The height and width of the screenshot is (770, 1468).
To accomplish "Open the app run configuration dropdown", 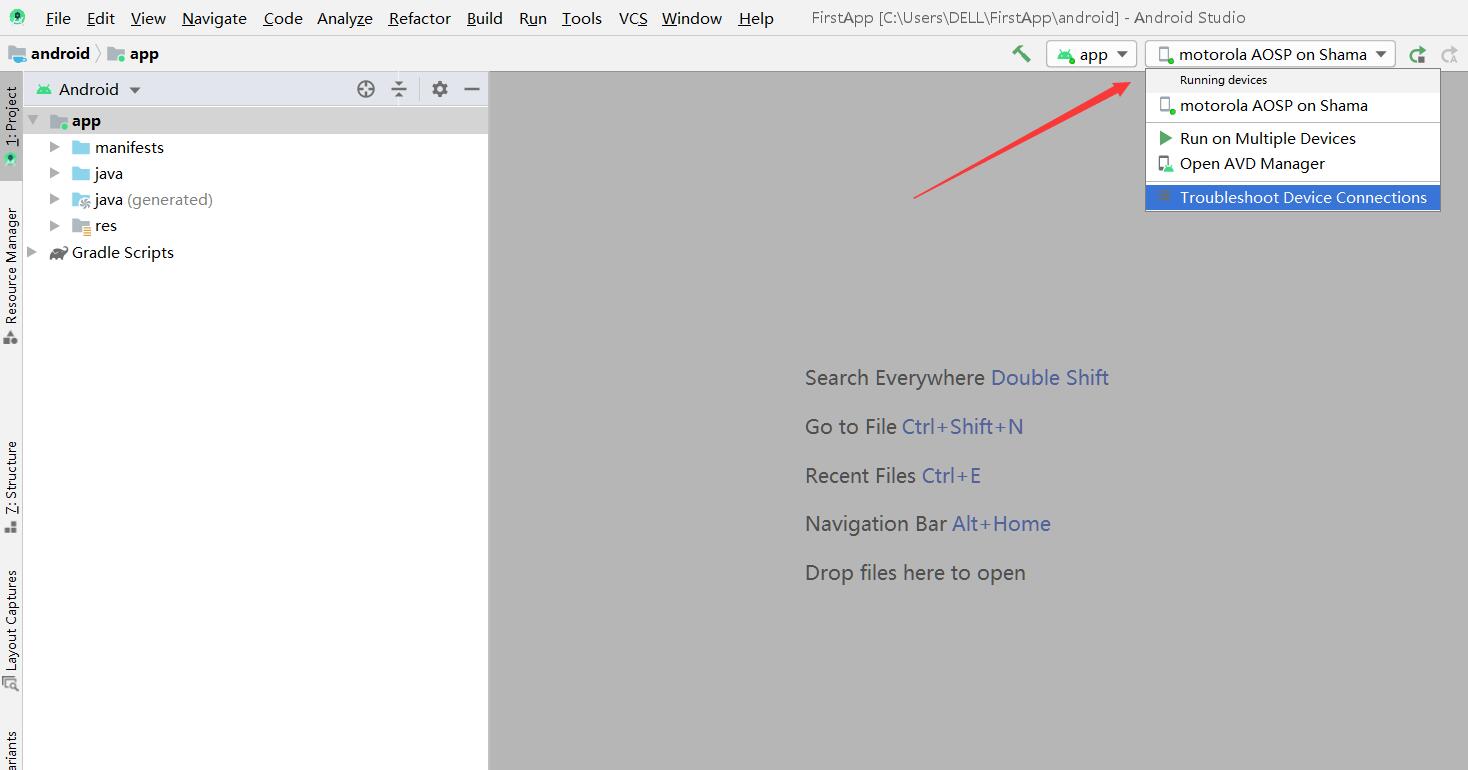I will pos(1092,54).
